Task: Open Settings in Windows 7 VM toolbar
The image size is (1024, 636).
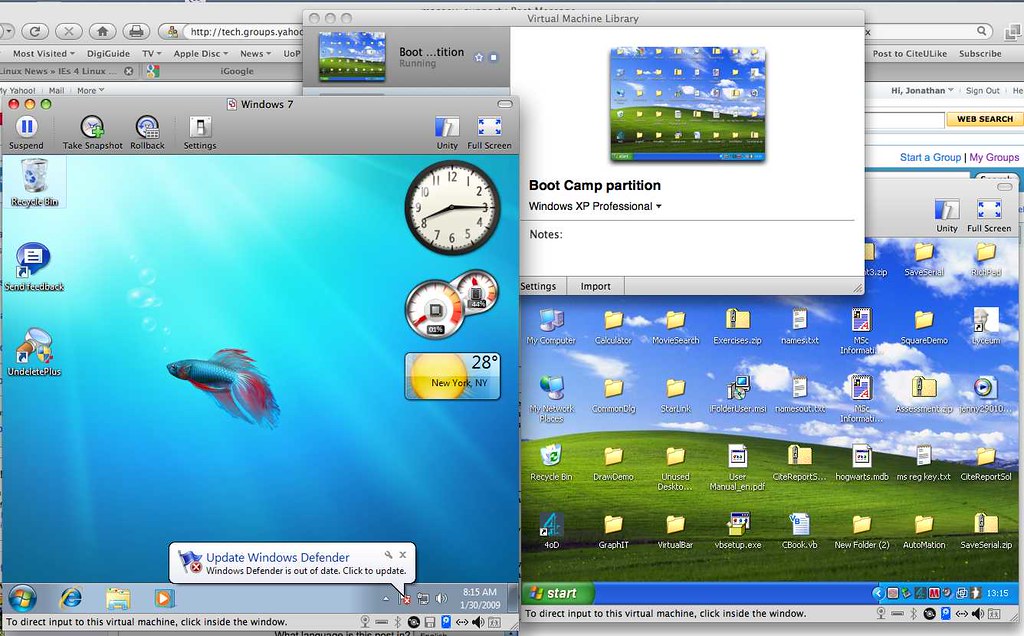Action: 200,133
